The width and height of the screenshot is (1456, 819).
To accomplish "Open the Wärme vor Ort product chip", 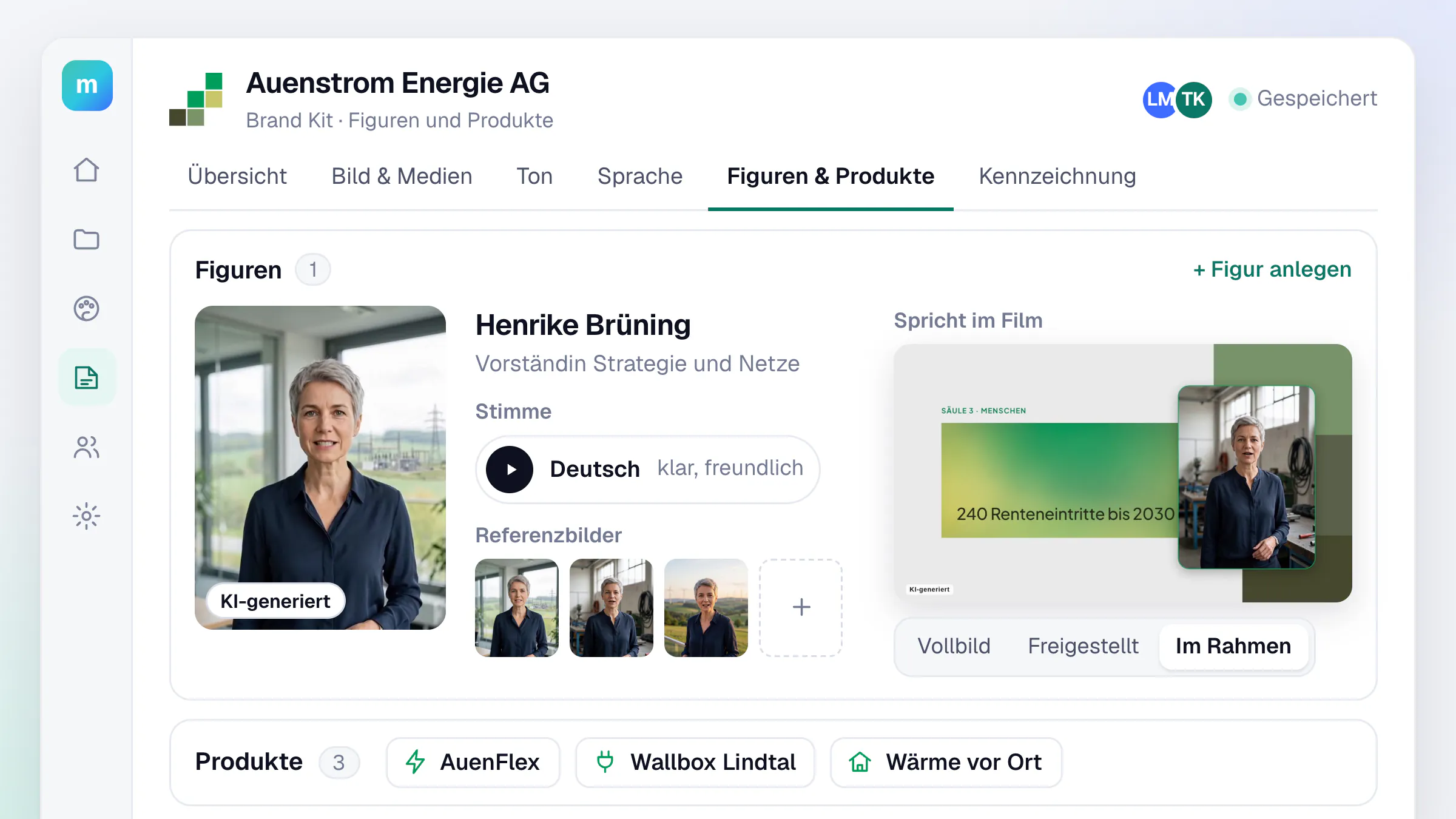I will coord(946,762).
